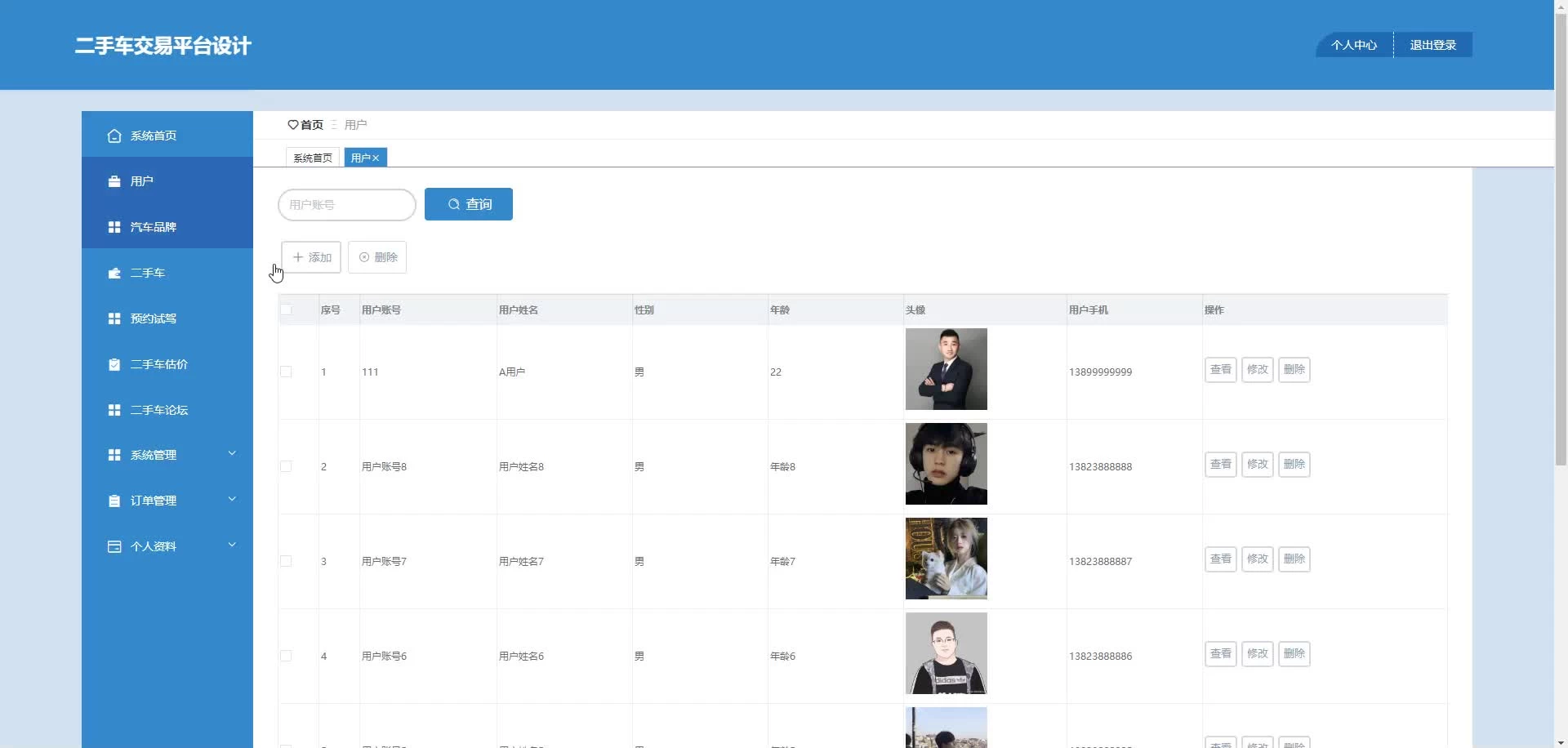Click 查看 for user 111
The height and width of the screenshot is (748, 1568).
point(1221,370)
